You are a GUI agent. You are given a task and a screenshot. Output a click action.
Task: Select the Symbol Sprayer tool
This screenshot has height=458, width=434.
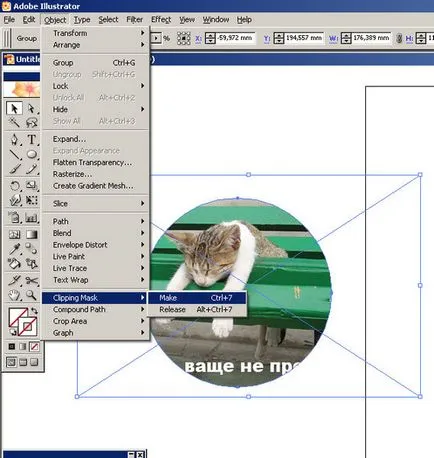point(14,217)
